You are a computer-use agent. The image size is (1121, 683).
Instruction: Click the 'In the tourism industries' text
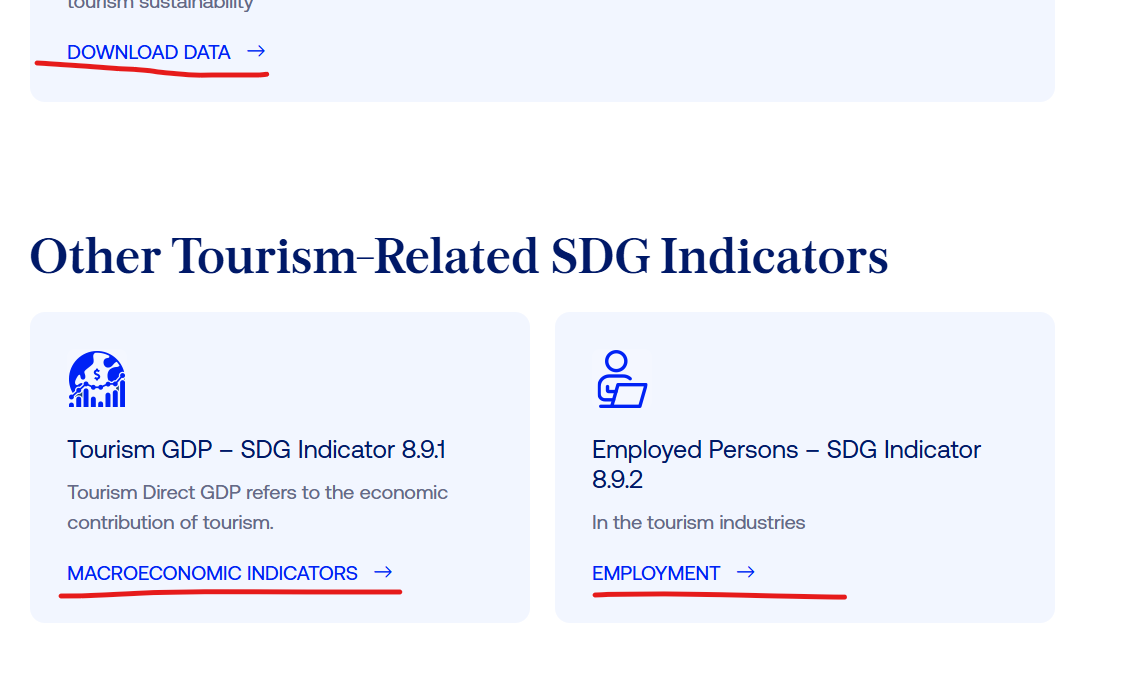[x=698, y=522]
